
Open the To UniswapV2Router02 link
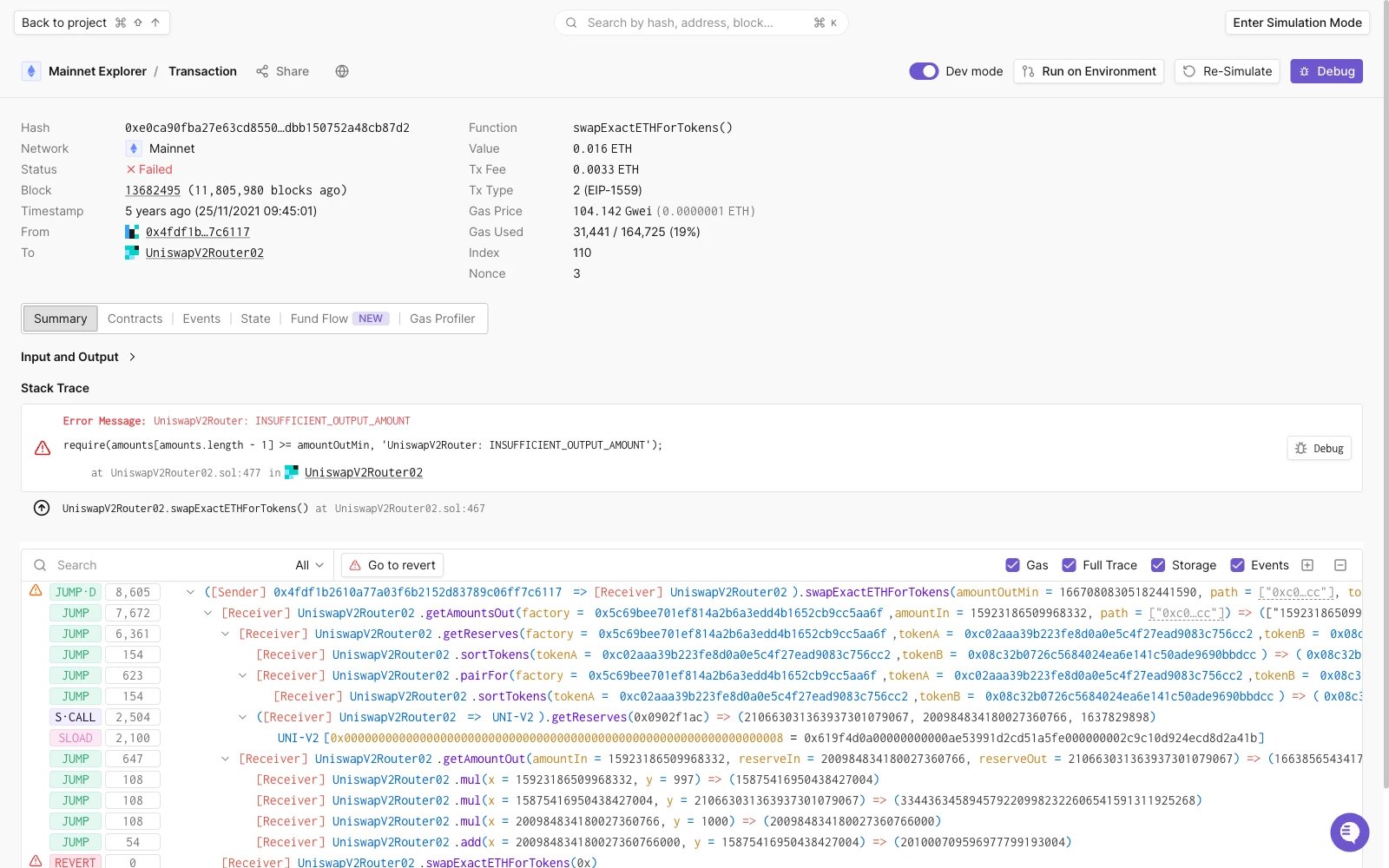tap(205, 253)
